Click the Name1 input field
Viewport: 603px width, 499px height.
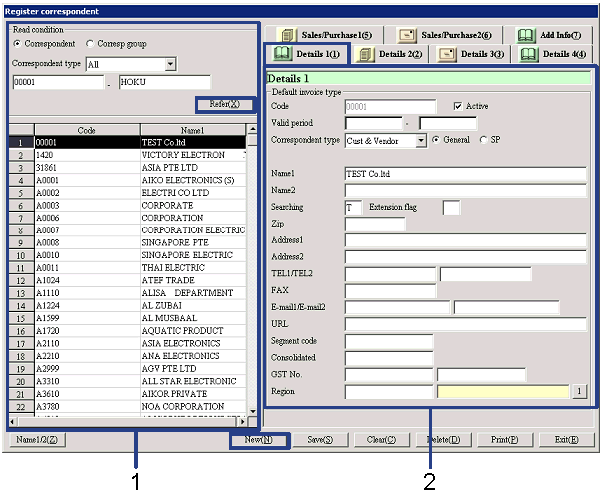(465, 174)
